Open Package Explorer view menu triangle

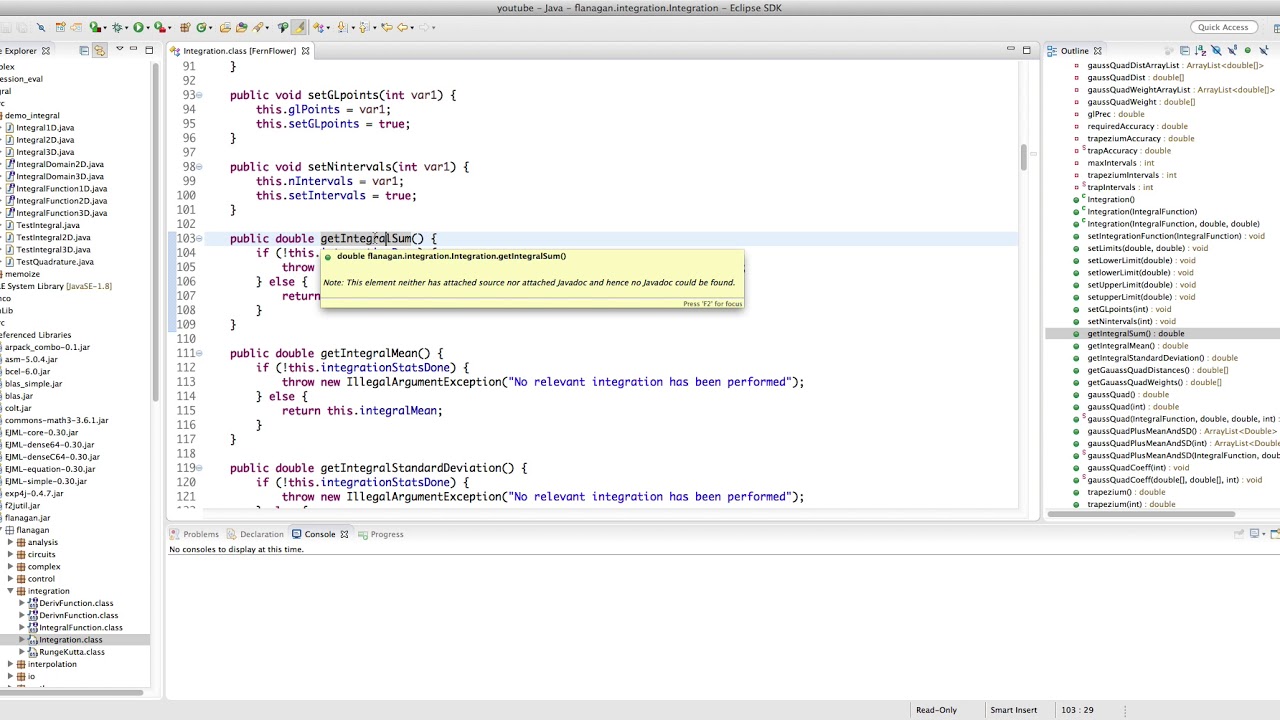pos(119,49)
